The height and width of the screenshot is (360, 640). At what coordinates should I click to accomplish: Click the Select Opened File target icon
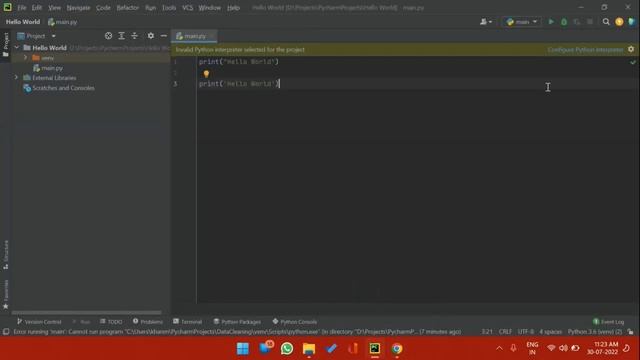(108, 36)
